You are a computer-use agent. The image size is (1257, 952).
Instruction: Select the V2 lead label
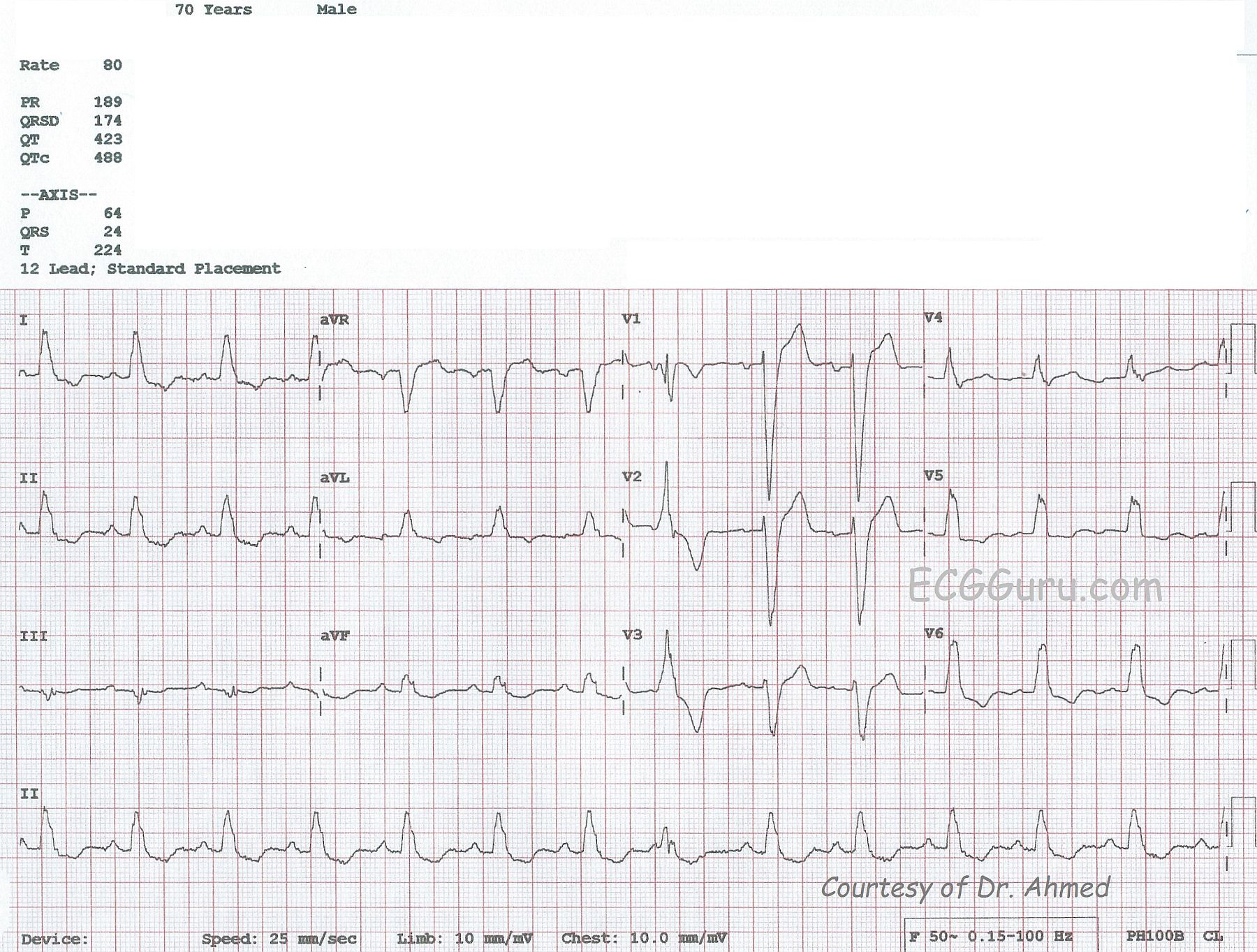tap(631, 477)
